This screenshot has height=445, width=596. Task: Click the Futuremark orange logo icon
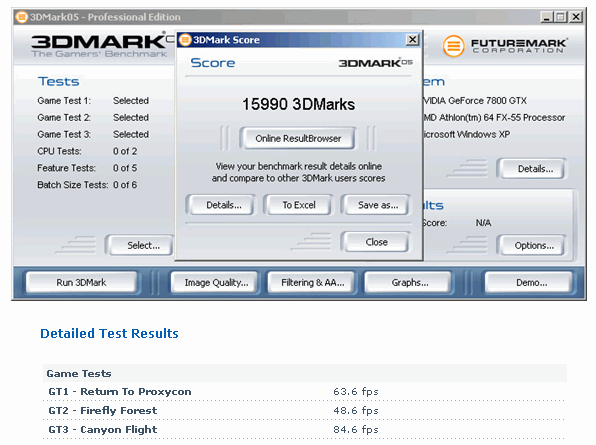pos(453,46)
